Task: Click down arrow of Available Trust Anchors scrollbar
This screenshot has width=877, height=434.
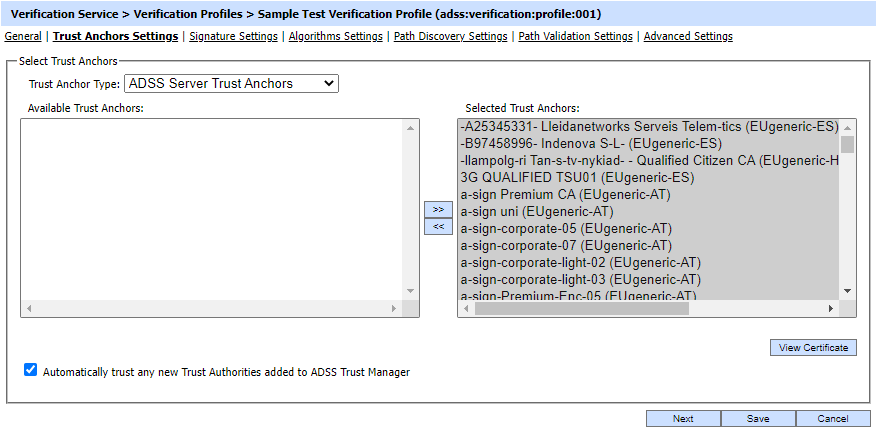Action: (x=410, y=291)
